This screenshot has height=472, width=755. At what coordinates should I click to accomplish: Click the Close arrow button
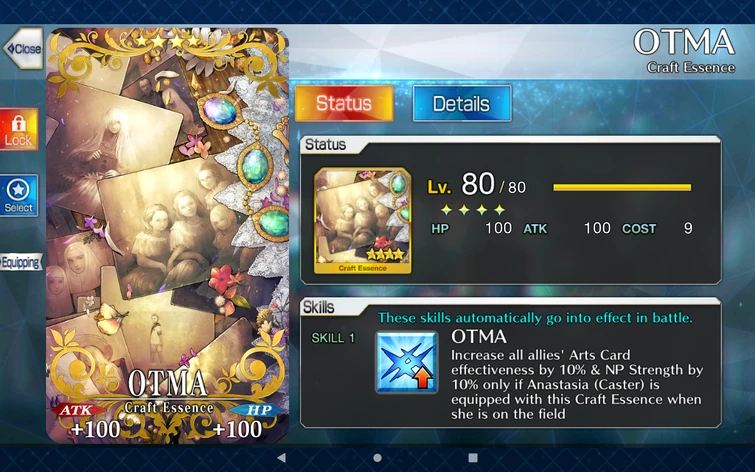click(x=23, y=48)
